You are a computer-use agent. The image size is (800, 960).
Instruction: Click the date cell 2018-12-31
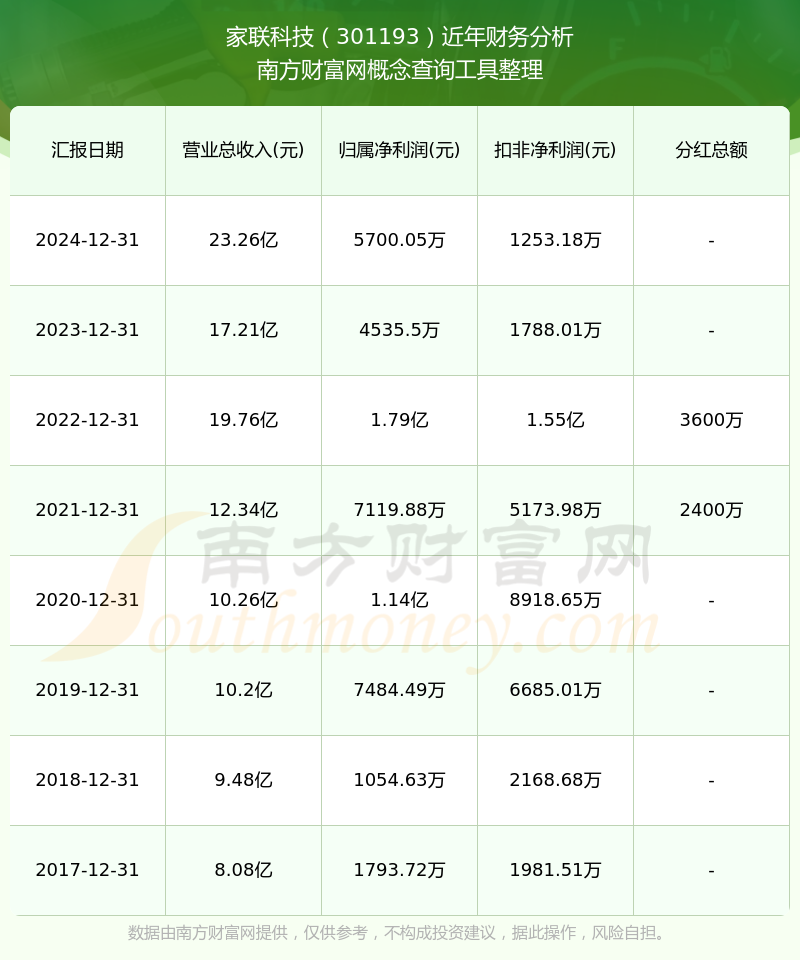coord(88,780)
